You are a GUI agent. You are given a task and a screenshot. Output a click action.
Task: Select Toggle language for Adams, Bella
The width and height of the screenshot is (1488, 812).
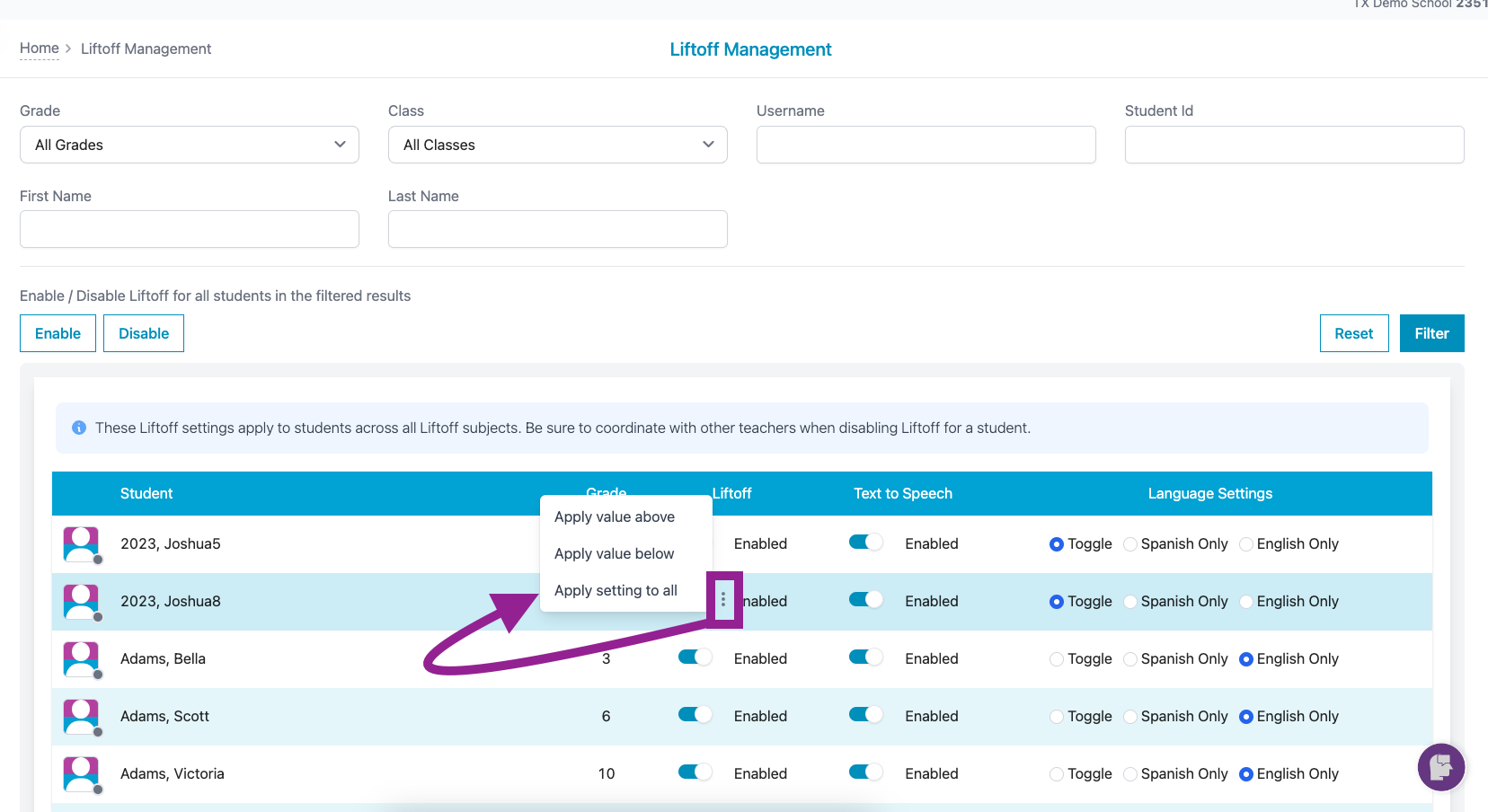point(1057,659)
